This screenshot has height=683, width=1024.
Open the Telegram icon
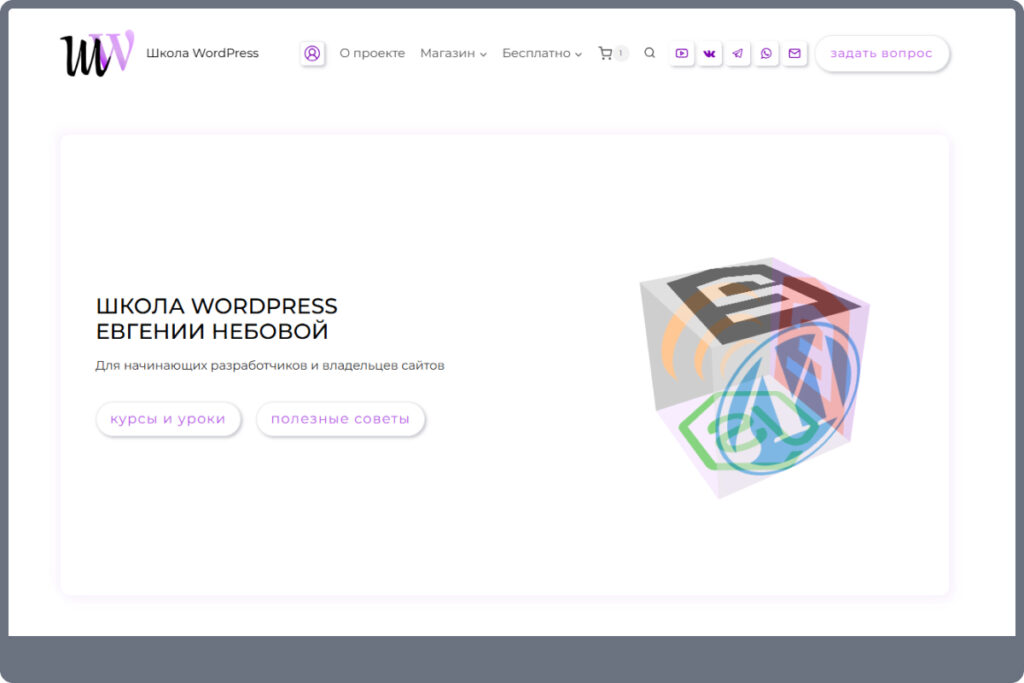[738, 53]
